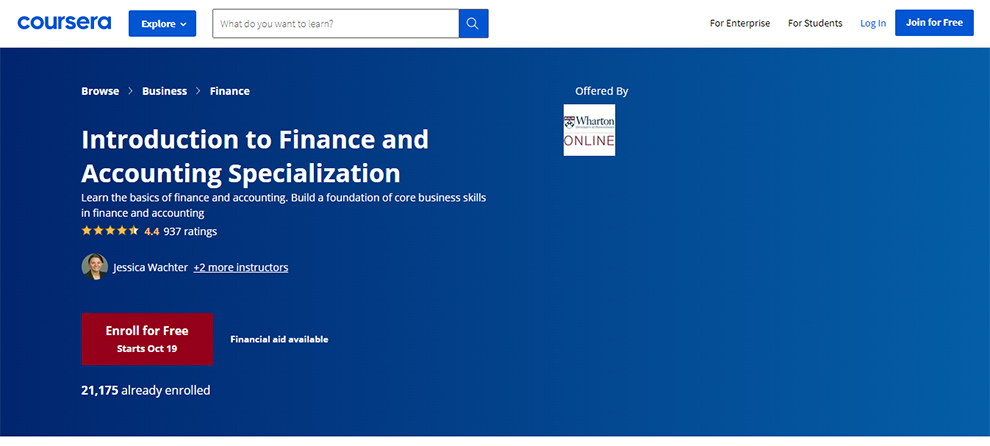Open Jessica Wachter instructor name
This screenshot has width=990, height=446.
click(x=150, y=267)
